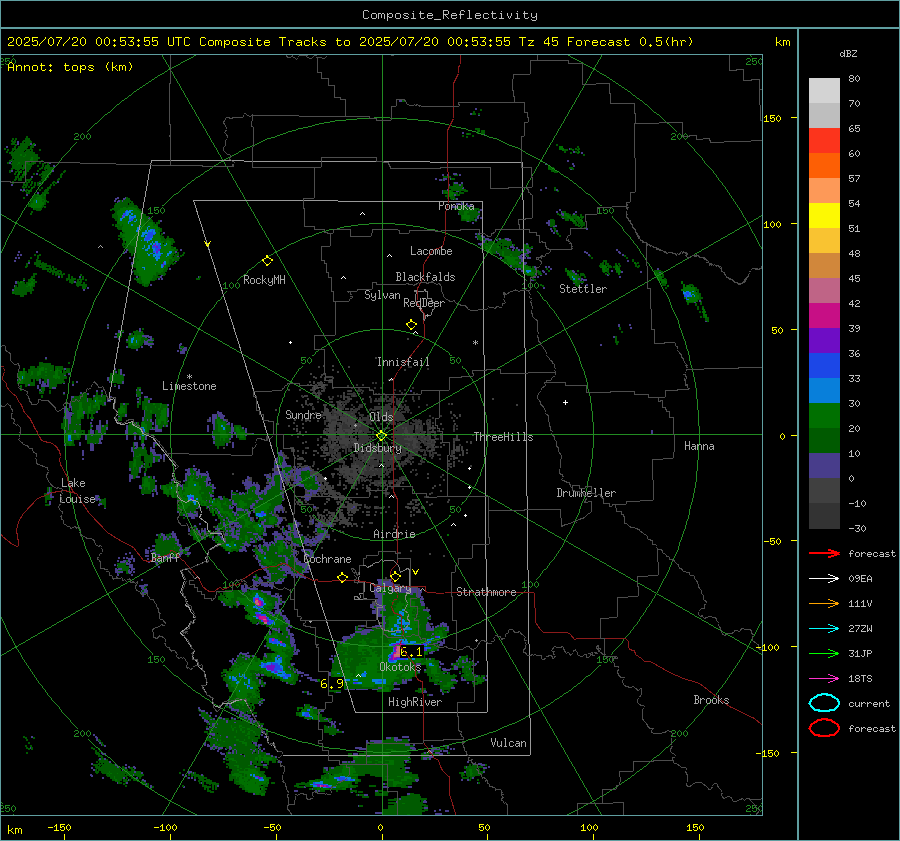900x841 pixels.
Task: Click the radar center diamond near Didsbury
Action: click(x=381, y=436)
